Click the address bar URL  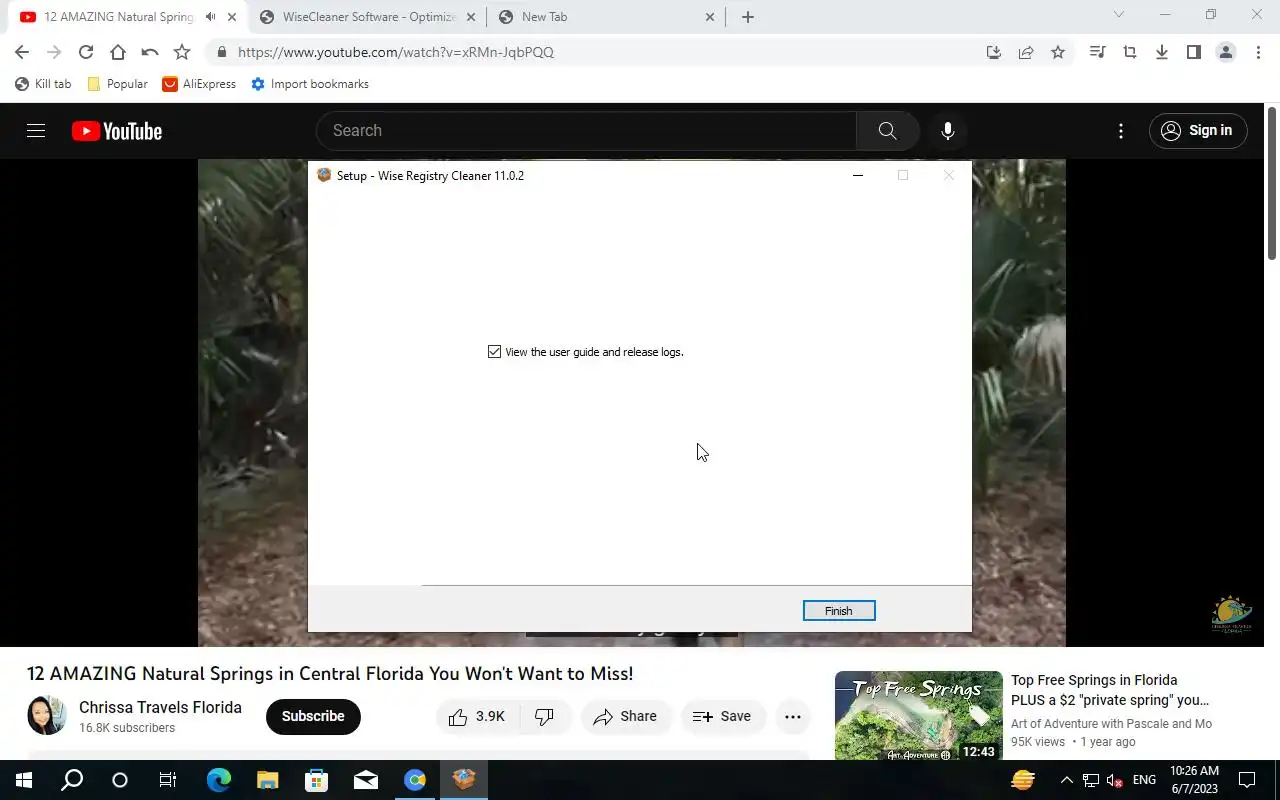coord(396,52)
